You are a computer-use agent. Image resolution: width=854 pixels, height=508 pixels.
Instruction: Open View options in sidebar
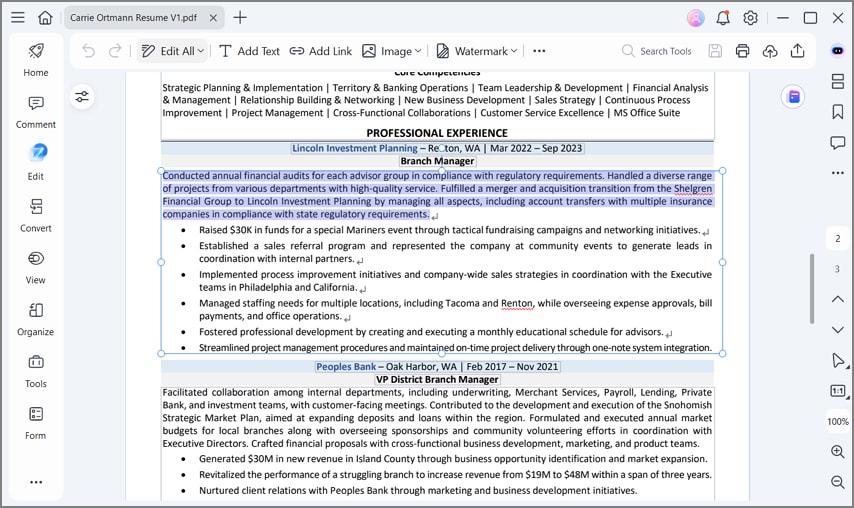click(36, 267)
